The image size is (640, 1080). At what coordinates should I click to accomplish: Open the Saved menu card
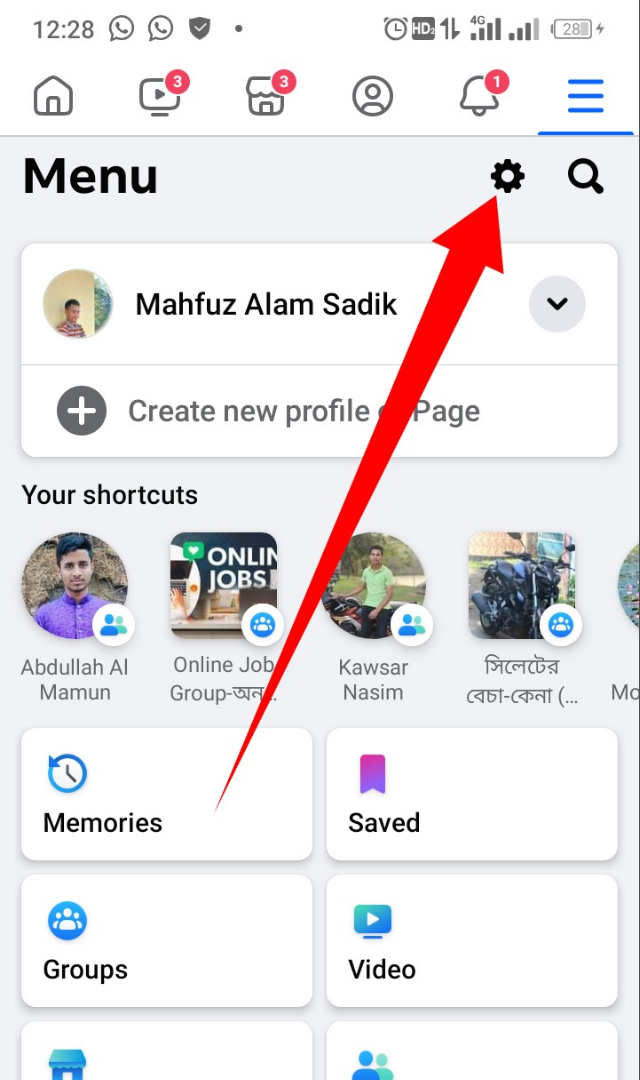[x=471, y=794]
